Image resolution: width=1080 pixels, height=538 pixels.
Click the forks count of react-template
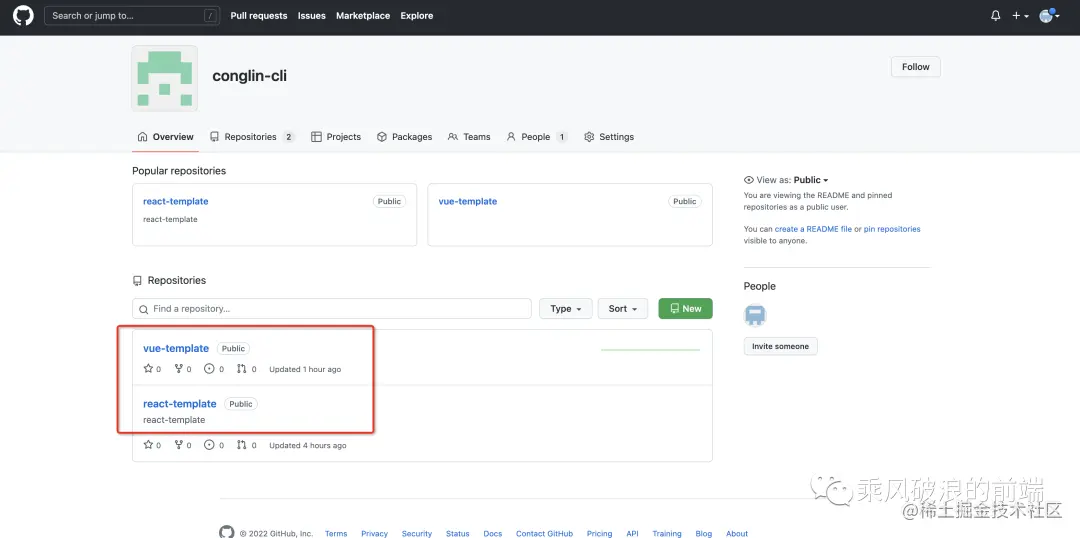coord(183,445)
